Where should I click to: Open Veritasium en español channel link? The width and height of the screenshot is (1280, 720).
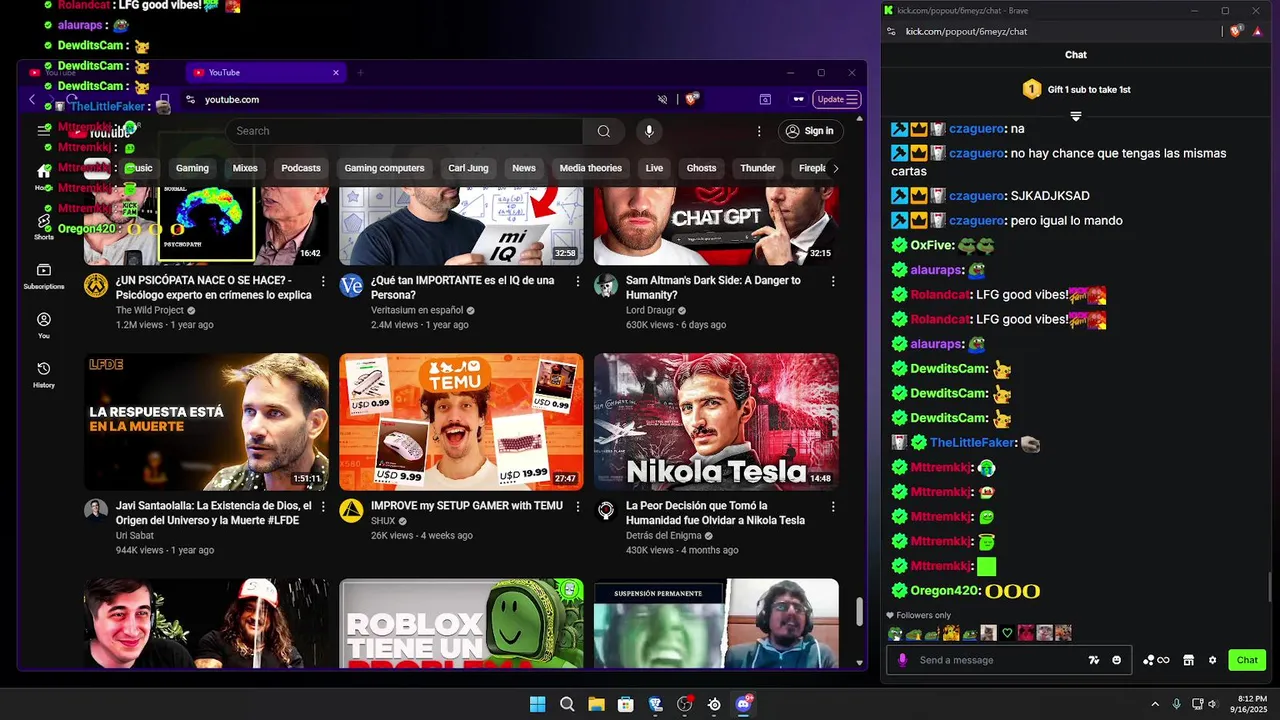pyautogui.click(x=417, y=310)
